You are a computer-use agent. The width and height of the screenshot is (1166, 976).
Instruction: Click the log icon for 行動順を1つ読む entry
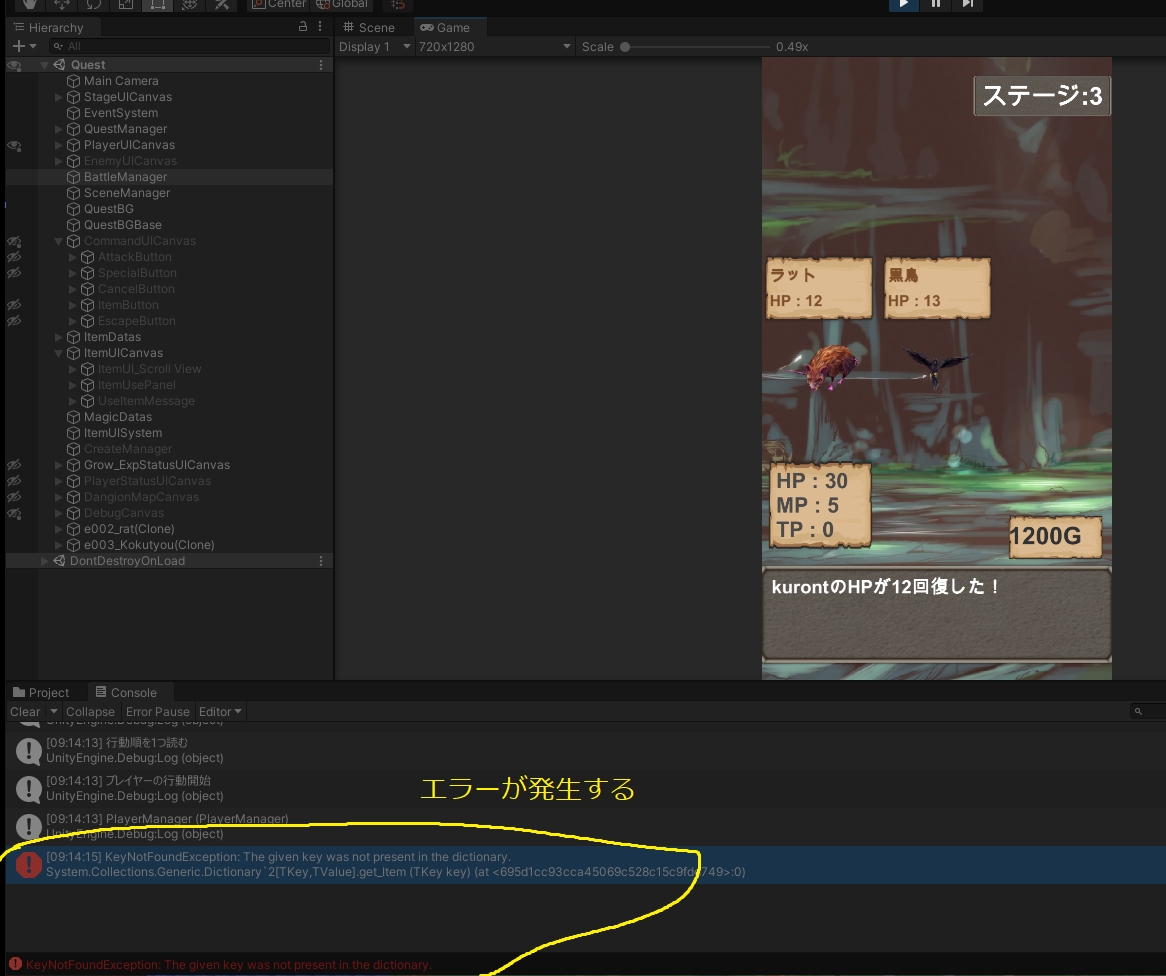point(29,751)
